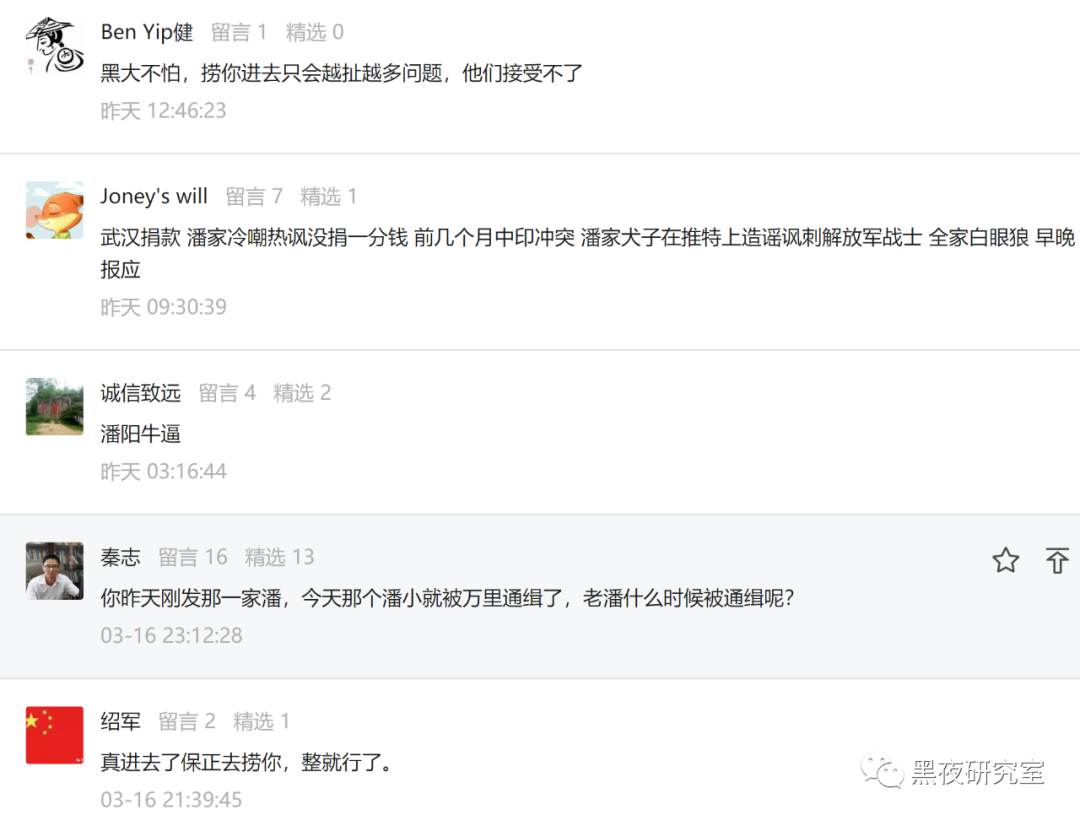Select Ben Yip健's 留言 1 count
The height and width of the screenshot is (820, 1080).
(238, 32)
